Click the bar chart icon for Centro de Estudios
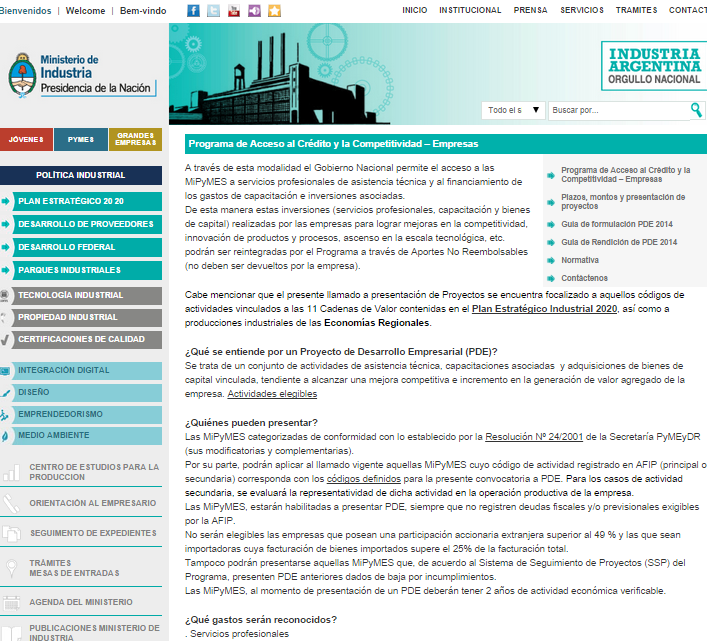This screenshot has height=641, width=707. coord(11,472)
